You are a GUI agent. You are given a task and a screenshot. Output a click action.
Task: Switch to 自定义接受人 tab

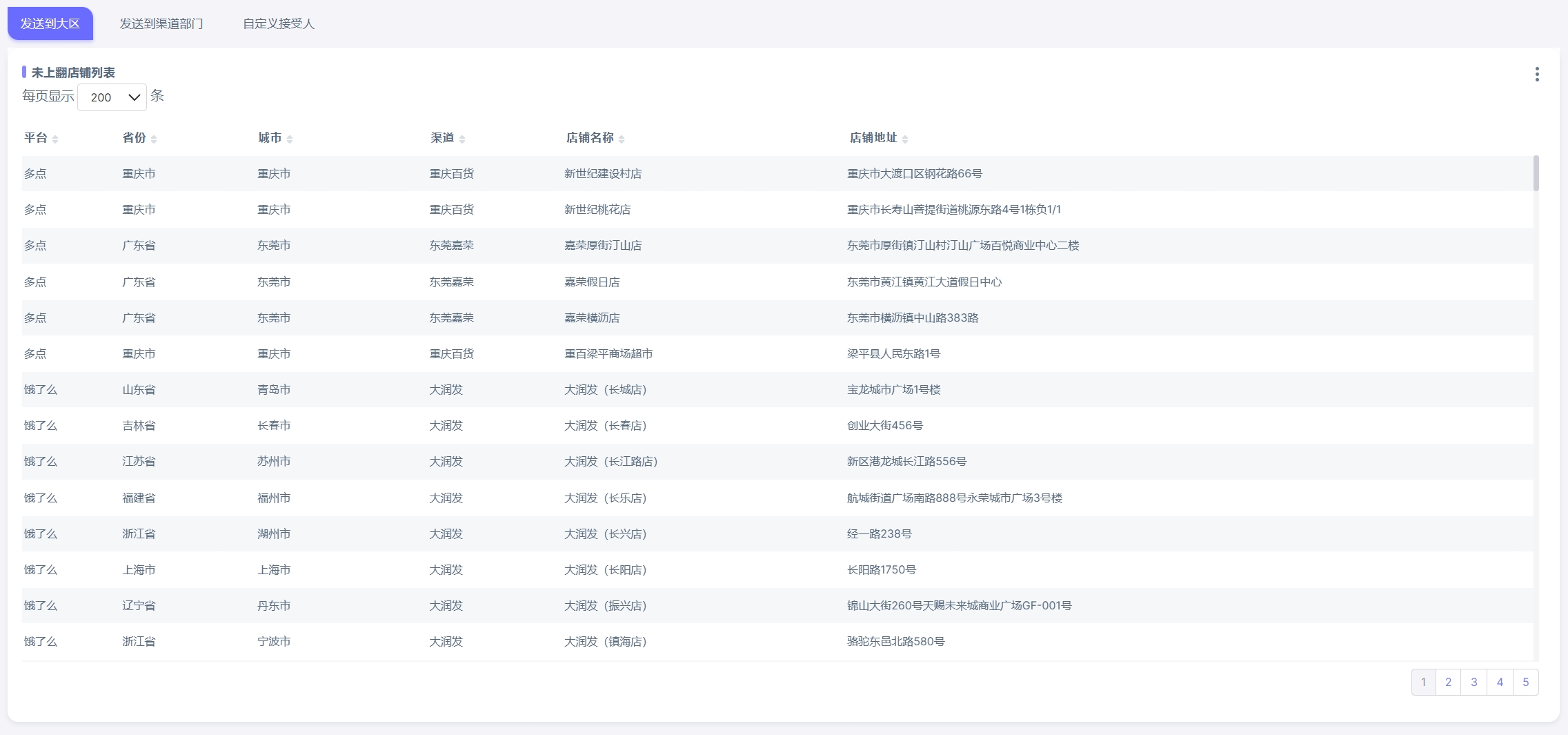pos(279,24)
